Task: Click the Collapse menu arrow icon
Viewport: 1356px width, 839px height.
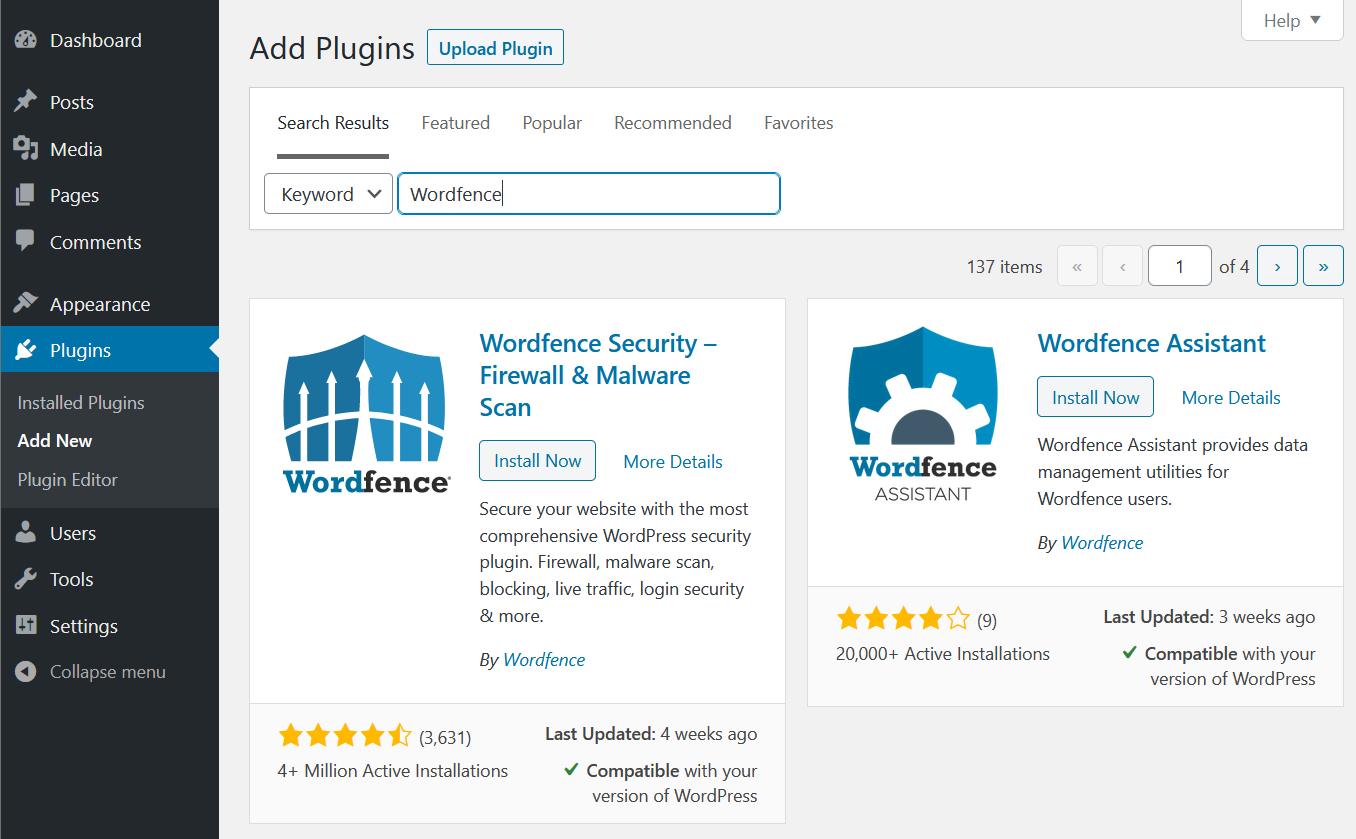Action: tap(26, 672)
